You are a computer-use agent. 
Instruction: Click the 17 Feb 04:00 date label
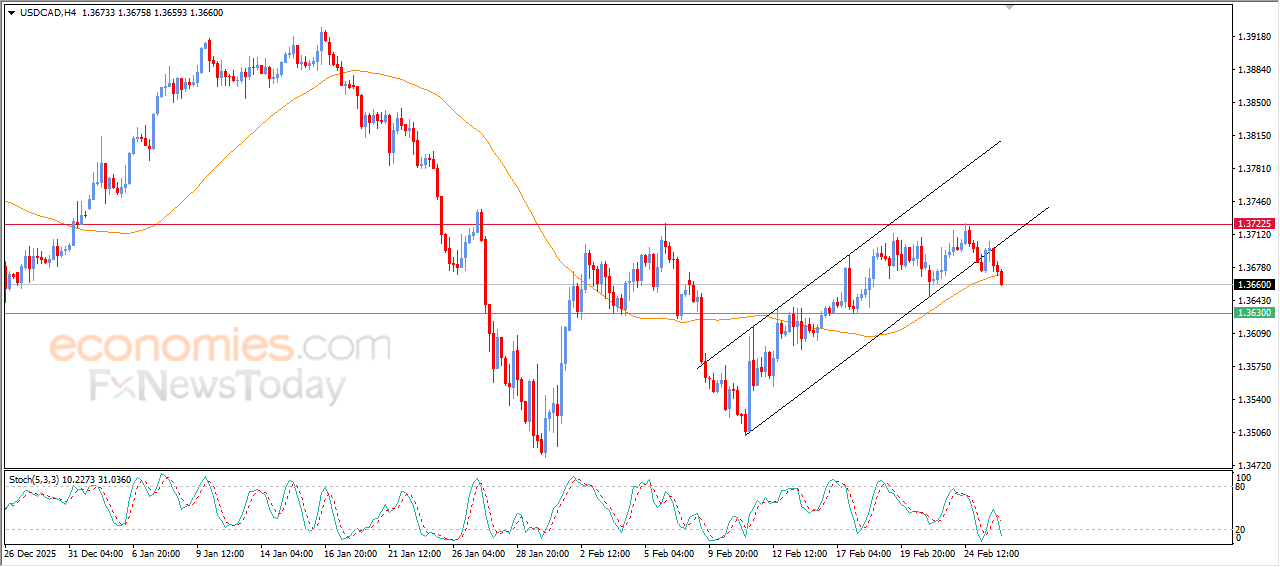(x=863, y=553)
